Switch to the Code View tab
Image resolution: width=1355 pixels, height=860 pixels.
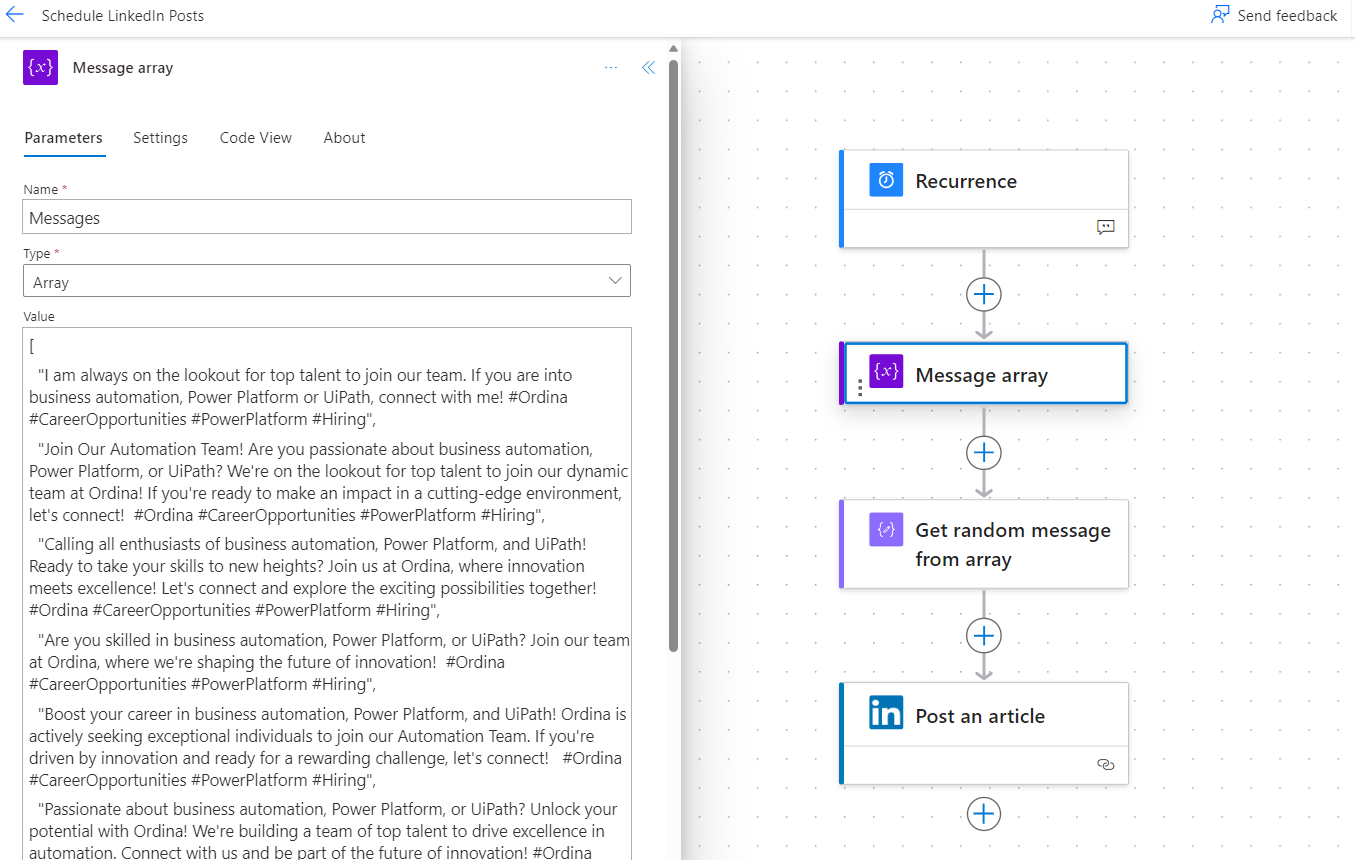click(x=256, y=138)
